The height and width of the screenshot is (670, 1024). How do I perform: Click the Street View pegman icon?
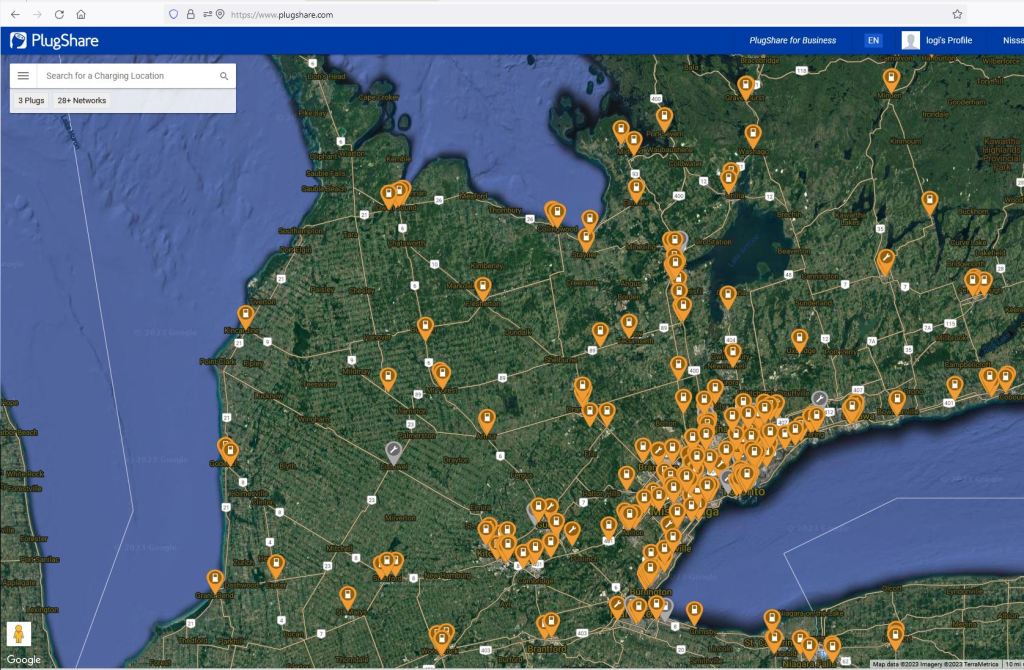[18, 633]
